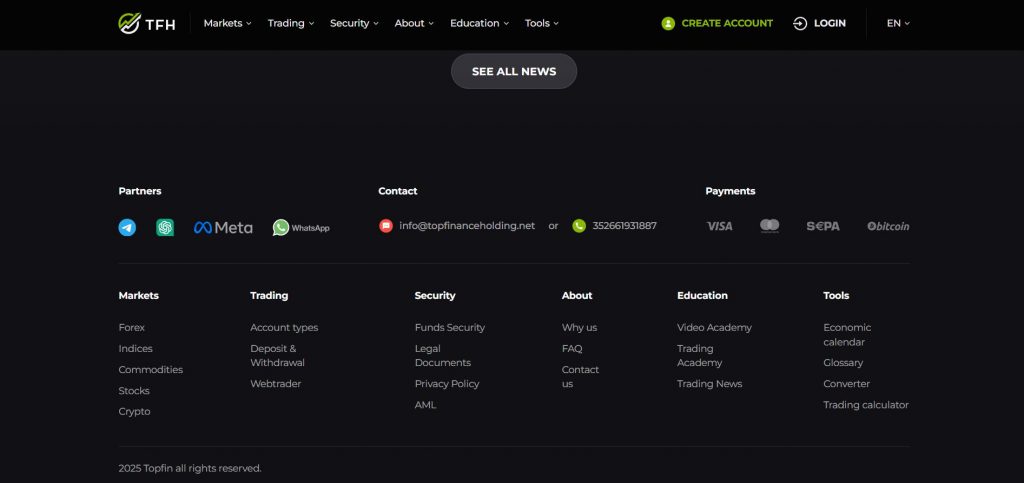Viewport: 1024px width, 483px height.
Task: Click the CREATE ACCOUNT button
Action: pyautogui.click(x=717, y=23)
